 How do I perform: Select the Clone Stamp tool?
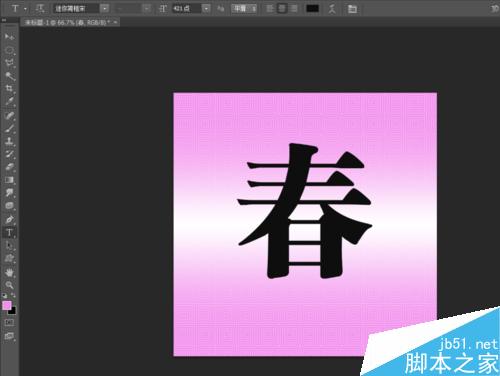click(9, 141)
